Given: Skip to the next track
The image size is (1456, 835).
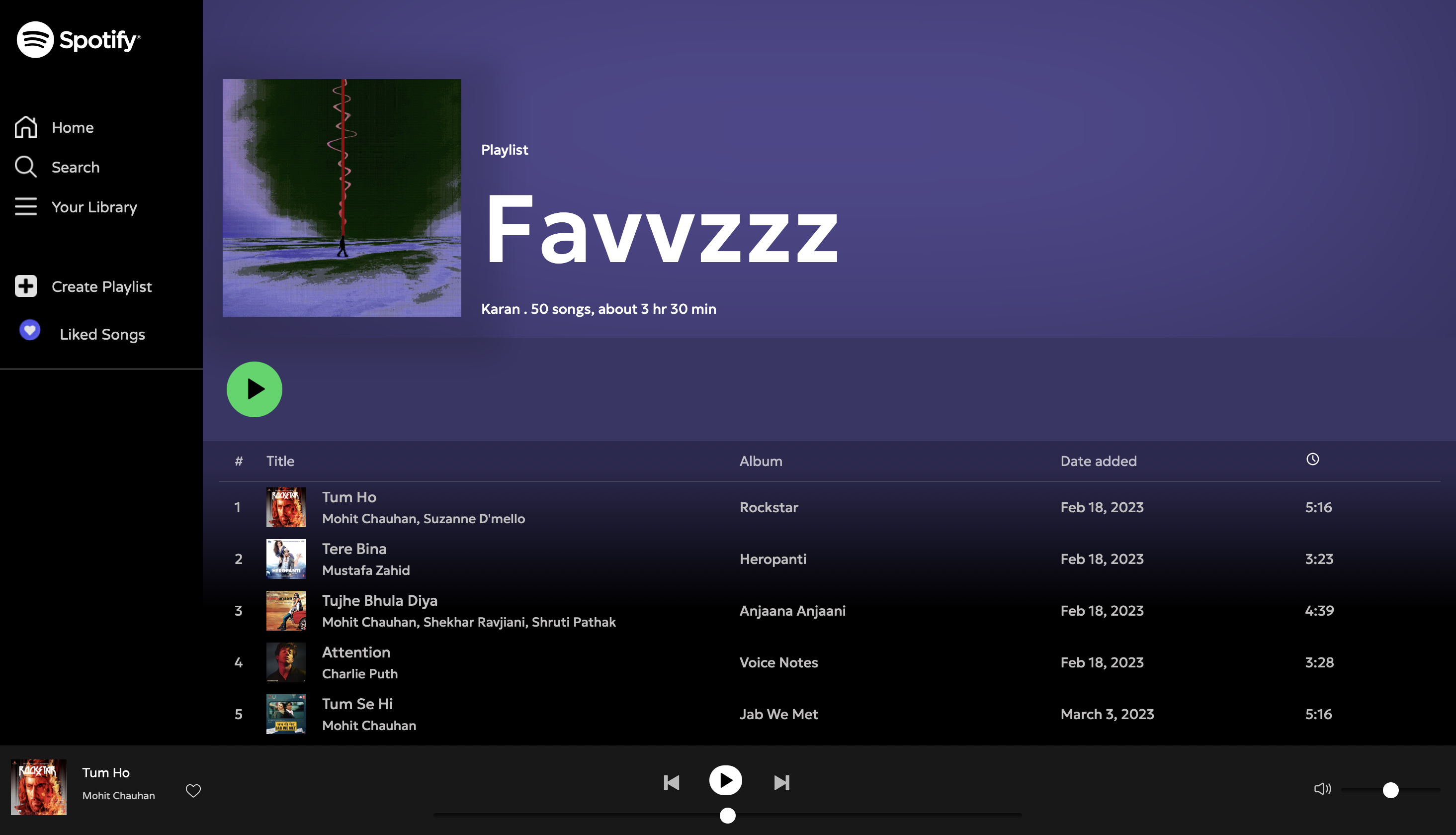Looking at the screenshot, I should (782, 783).
